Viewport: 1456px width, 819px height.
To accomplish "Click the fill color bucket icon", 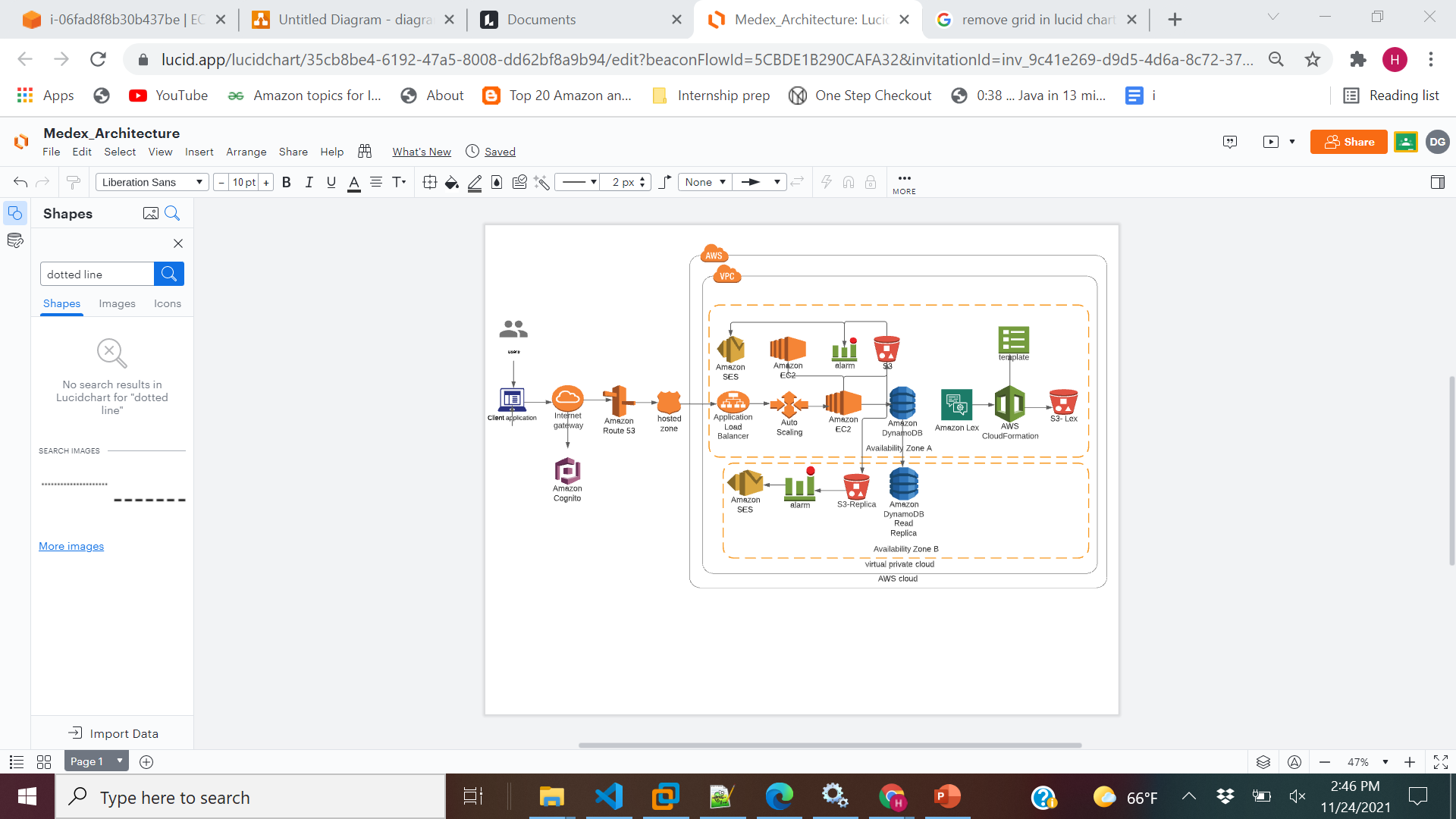I will (451, 182).
